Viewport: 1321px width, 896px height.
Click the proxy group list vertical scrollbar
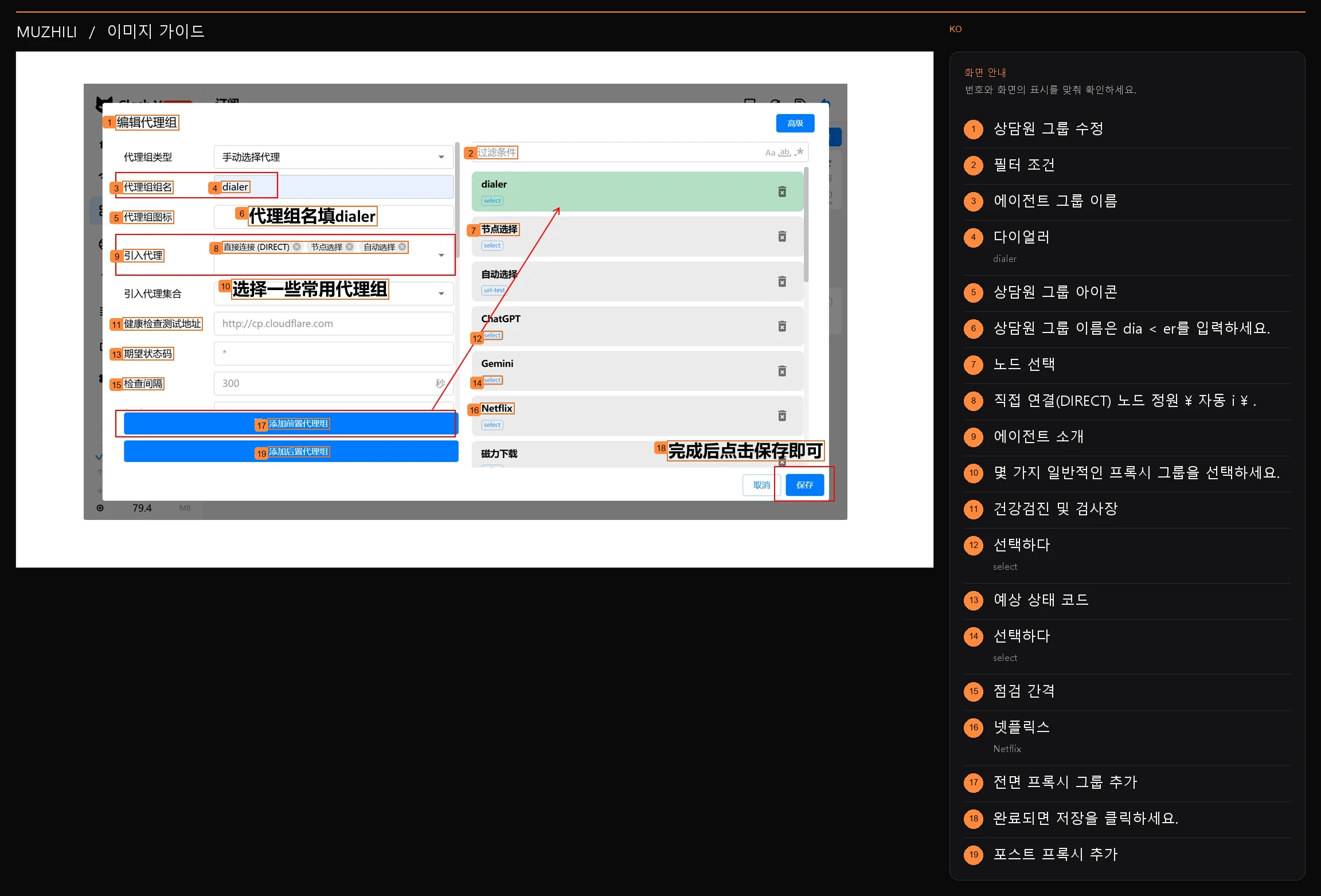[x=806, y=225]
